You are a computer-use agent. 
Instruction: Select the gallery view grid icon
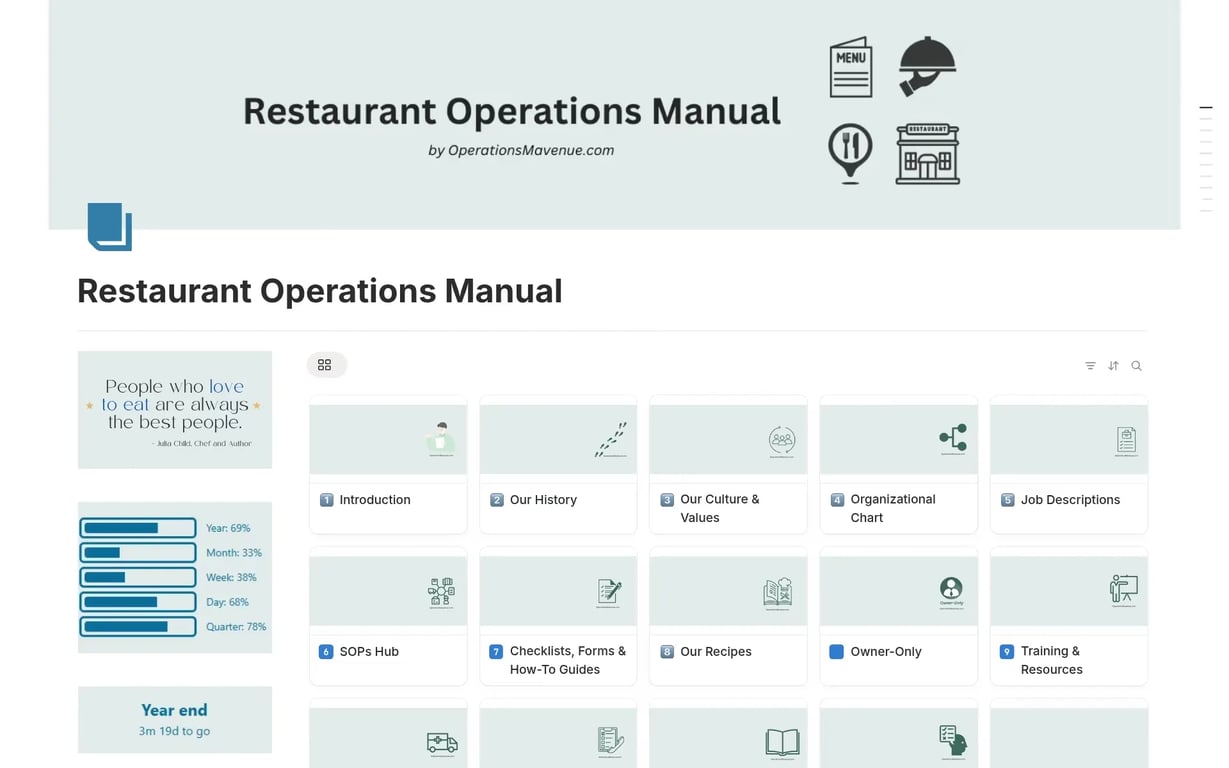click(325, 365)
